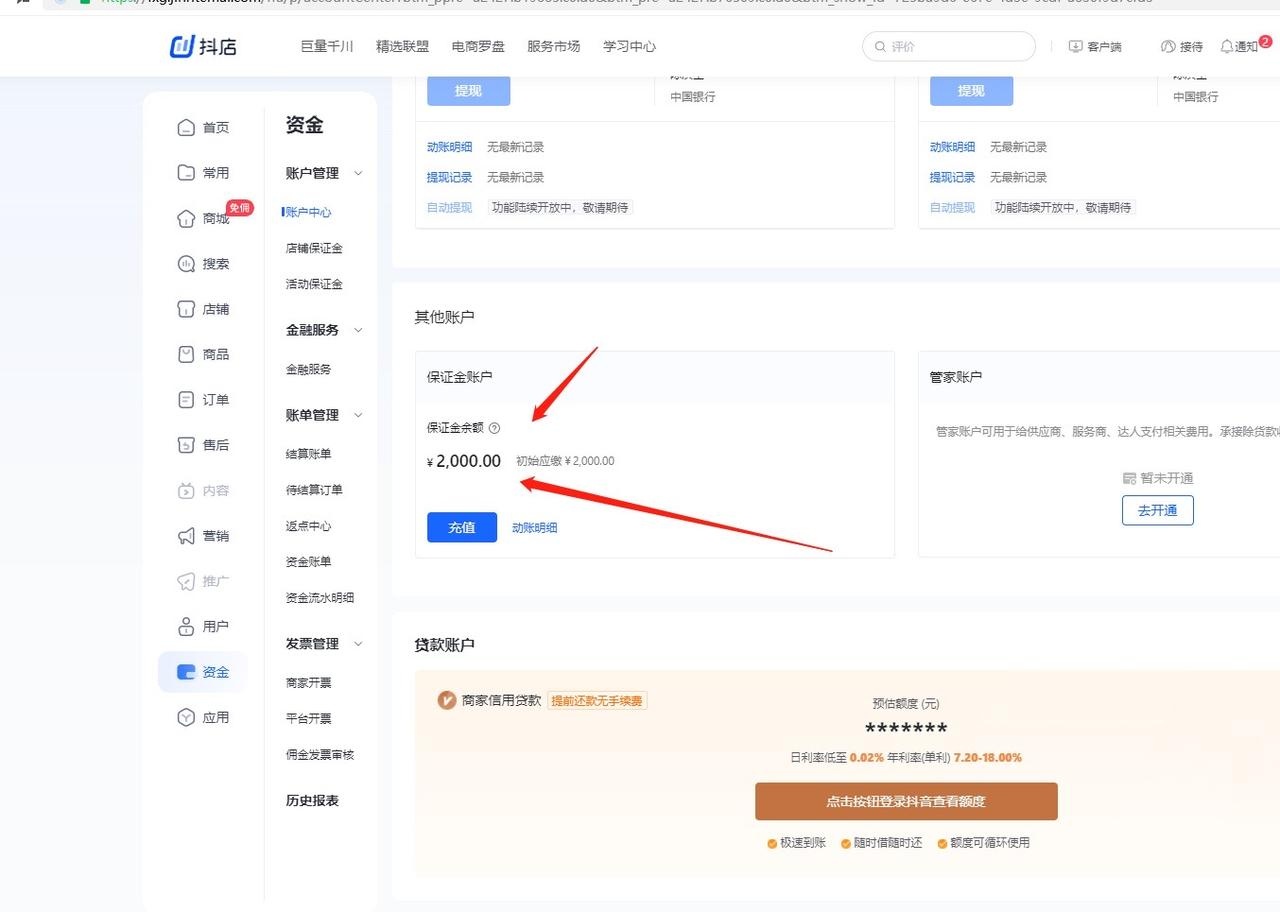Click help icon beside 保证金余额

(494, 428)
